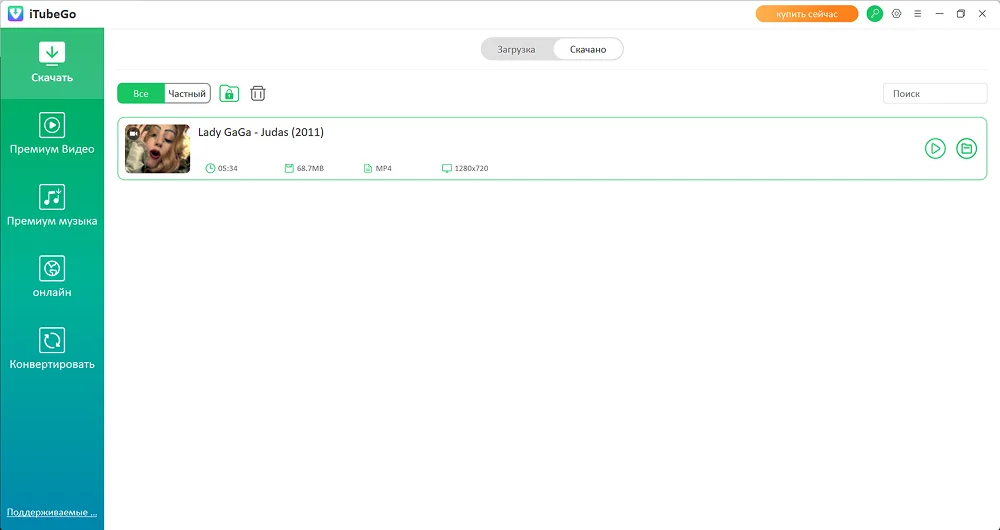Open the Премиум Видео section

pyautogui.click(x=52, y=125)
